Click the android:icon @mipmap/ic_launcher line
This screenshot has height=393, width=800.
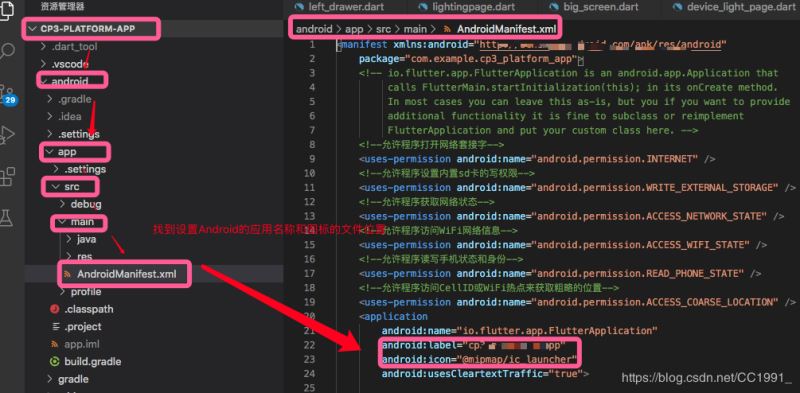point(480,359)
